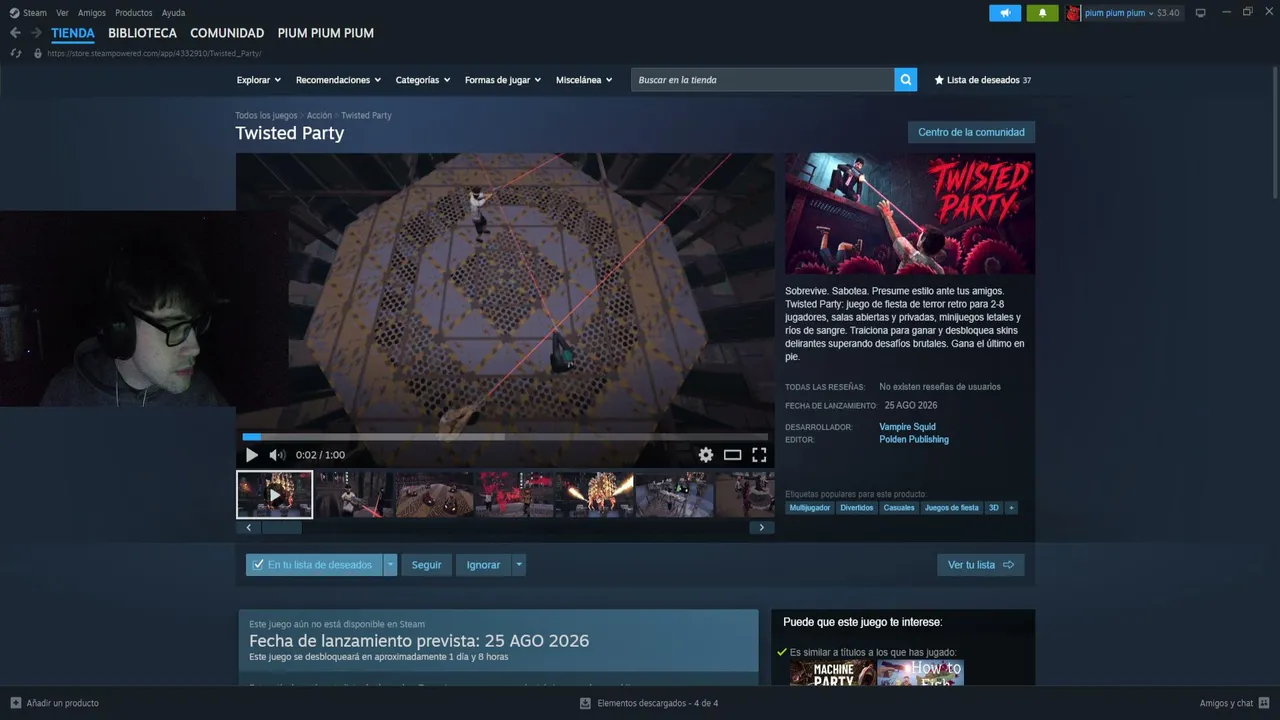Open the Ayuda menu

coord(174,13)
